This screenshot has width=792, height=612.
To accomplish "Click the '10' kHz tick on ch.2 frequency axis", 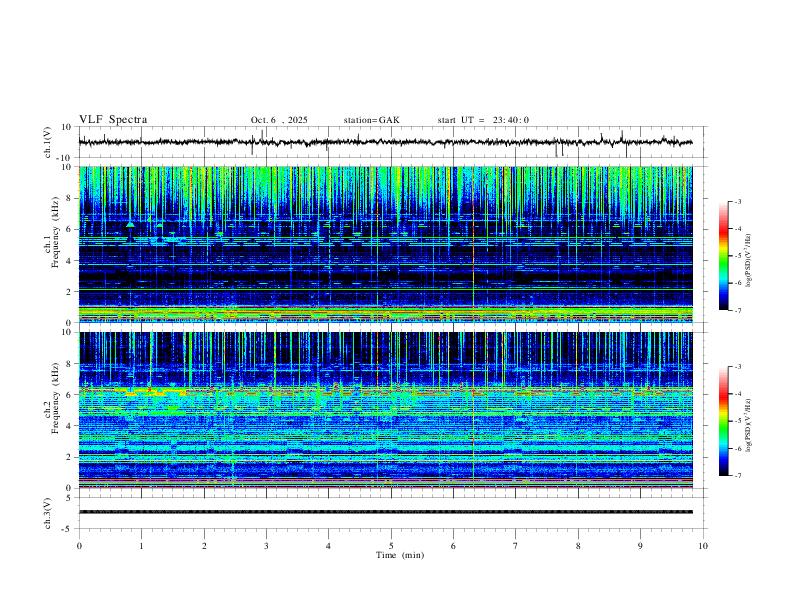I will tap(67, 332).
